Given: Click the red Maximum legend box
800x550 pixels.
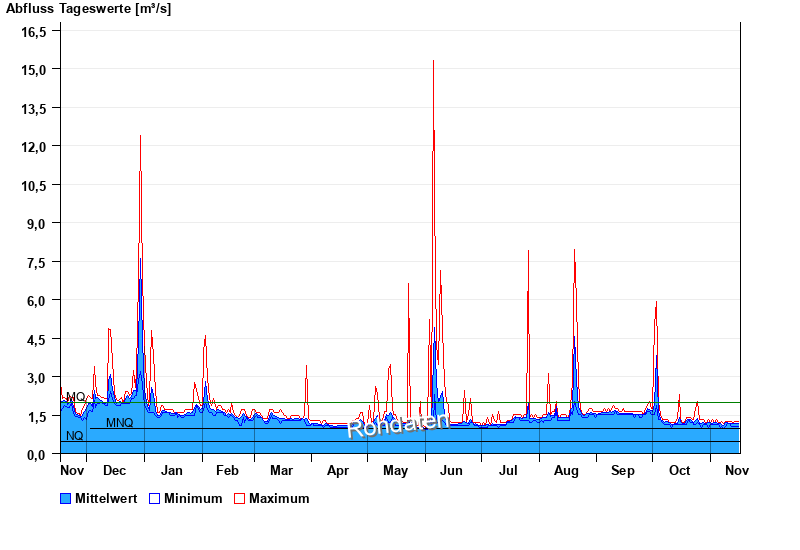Looking at the screenshot, I should click(239, 498).
